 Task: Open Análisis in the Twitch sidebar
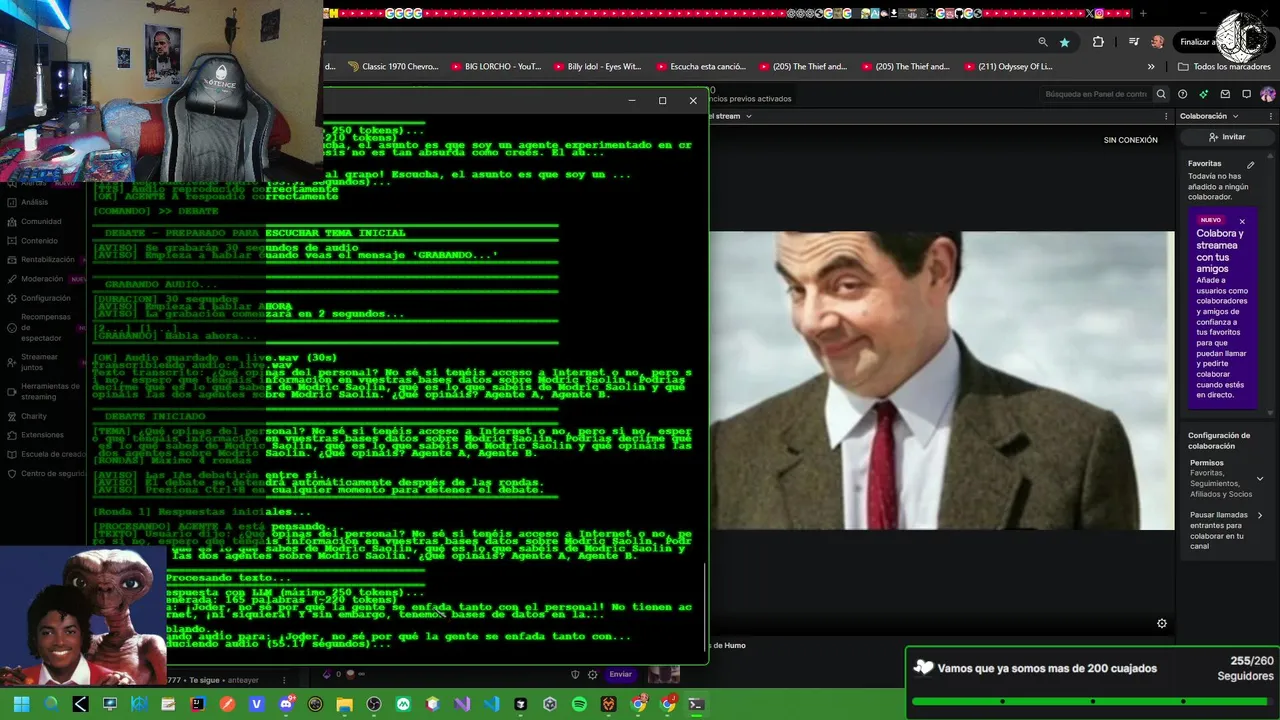pyautogui.click(x=34, y=202)
